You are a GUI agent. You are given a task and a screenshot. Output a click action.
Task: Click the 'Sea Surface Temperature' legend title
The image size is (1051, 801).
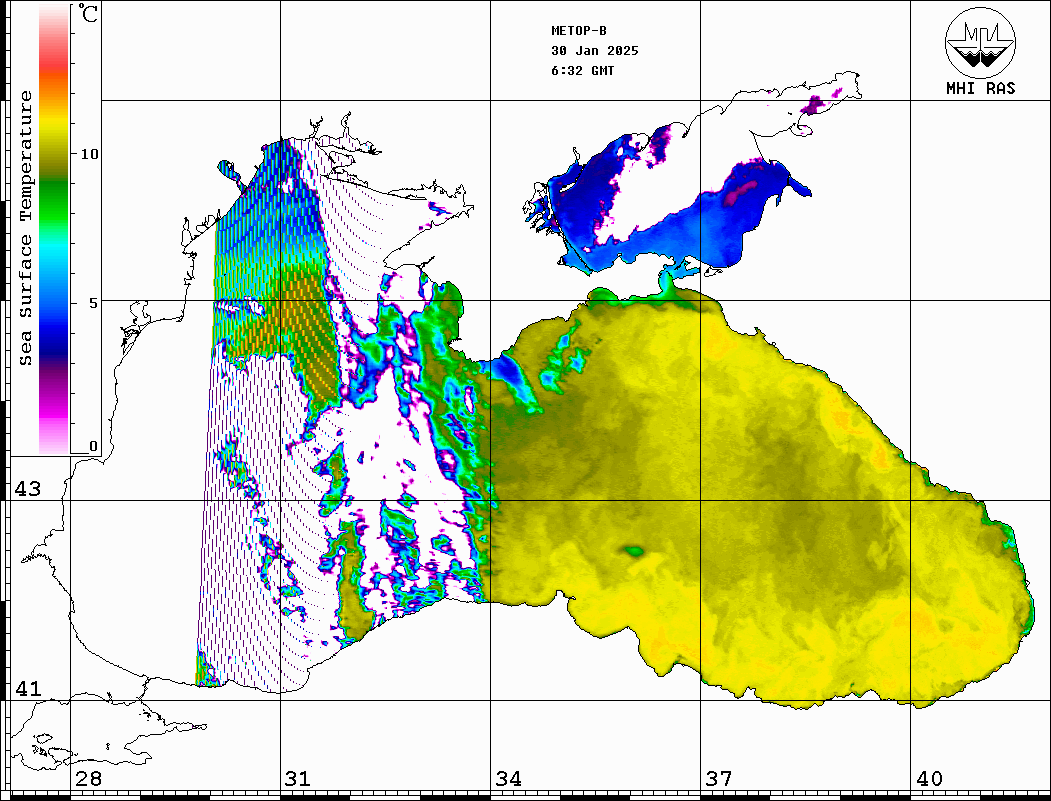(x=25, y=228)
